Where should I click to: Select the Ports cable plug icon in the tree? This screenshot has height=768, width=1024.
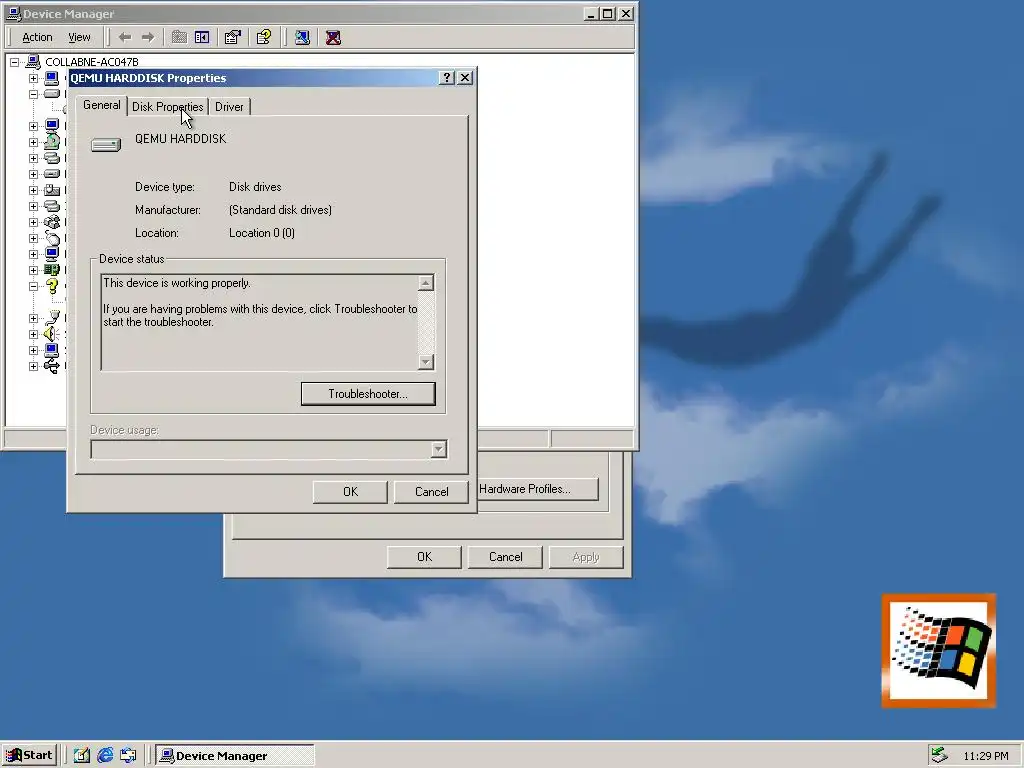coord(52,318)
